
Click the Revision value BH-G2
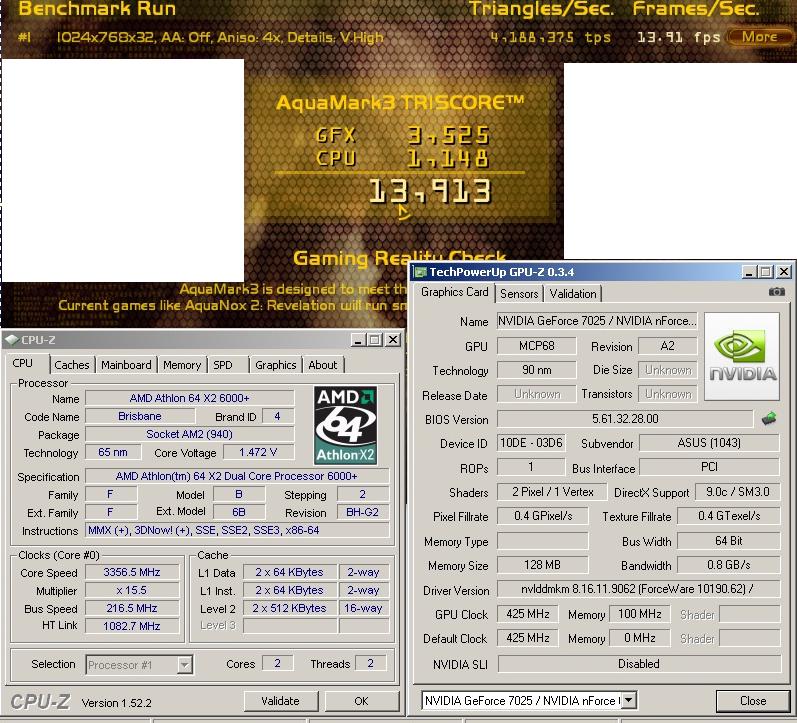click(x=362, y=512)
